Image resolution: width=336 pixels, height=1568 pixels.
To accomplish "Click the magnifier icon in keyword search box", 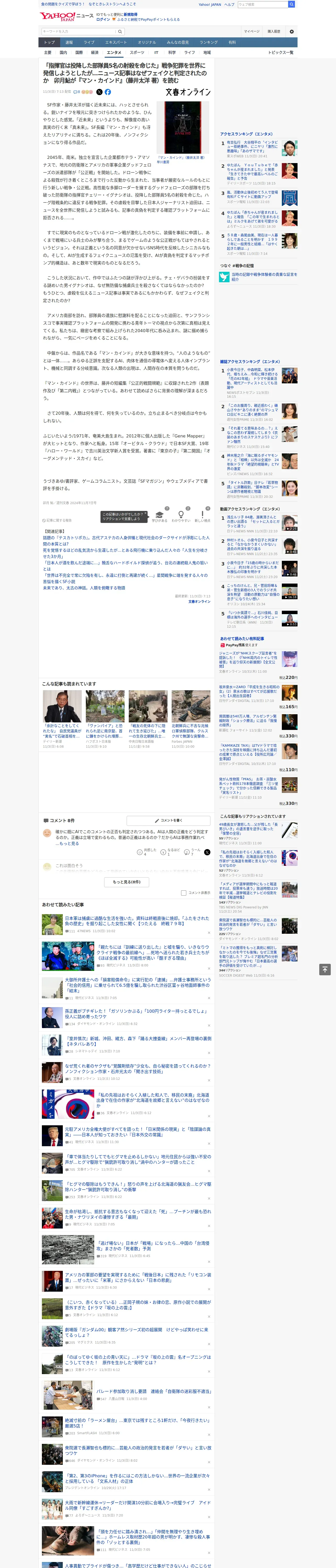I will [120, 31].
